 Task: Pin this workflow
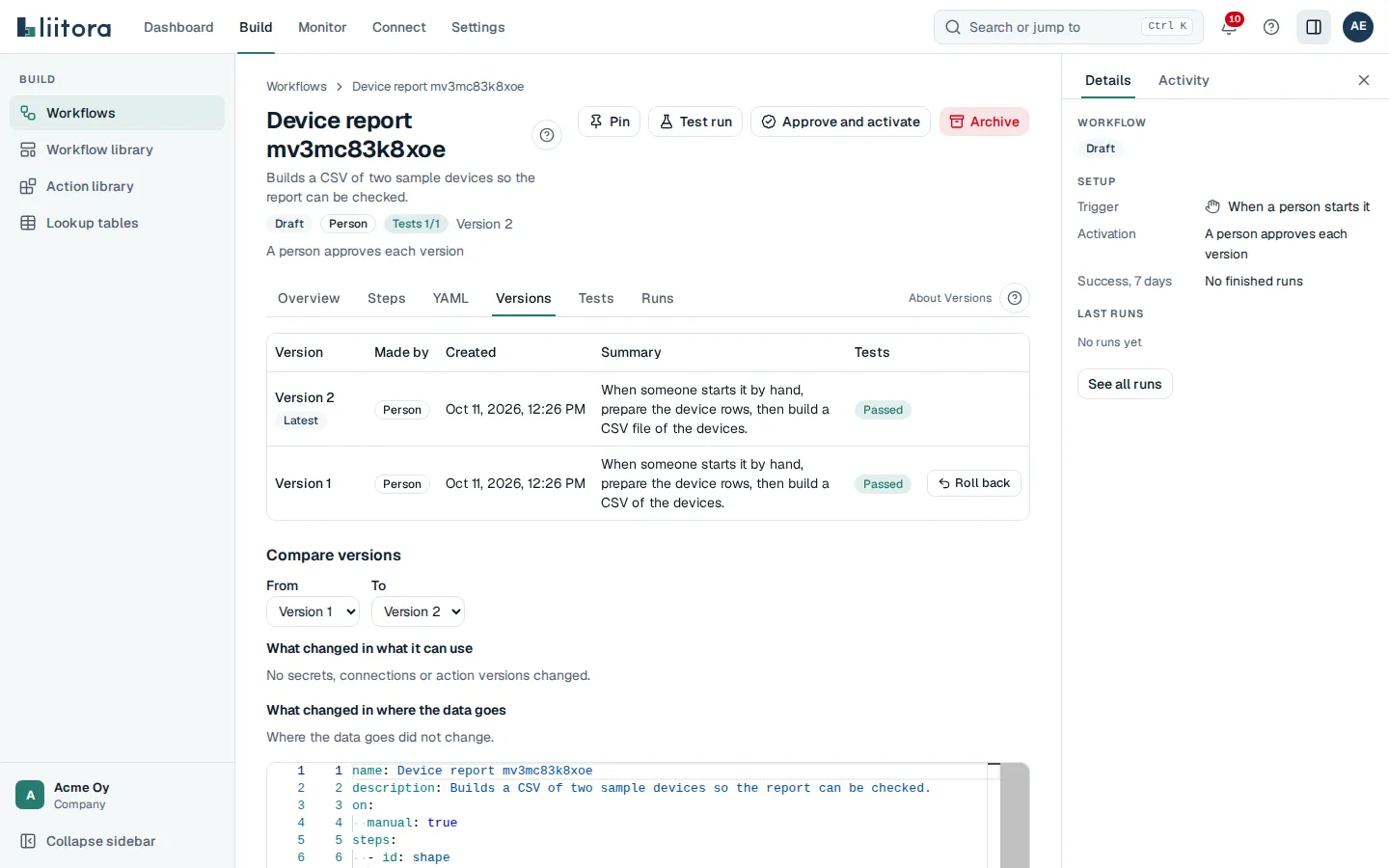coord(609,122)
